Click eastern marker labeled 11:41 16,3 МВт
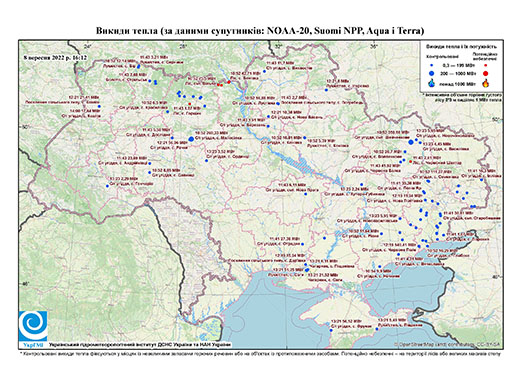Screen dimensions: 520x368 (481, 180)
